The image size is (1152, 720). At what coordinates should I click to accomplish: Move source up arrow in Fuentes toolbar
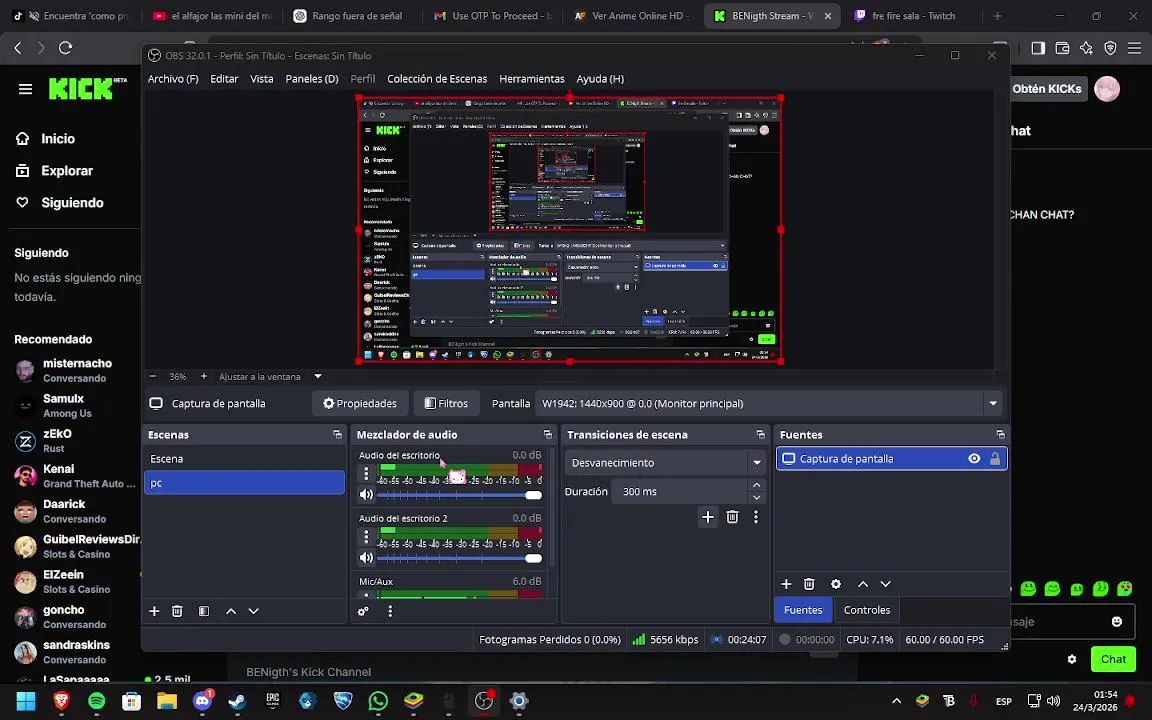click(x=863, y=584)
